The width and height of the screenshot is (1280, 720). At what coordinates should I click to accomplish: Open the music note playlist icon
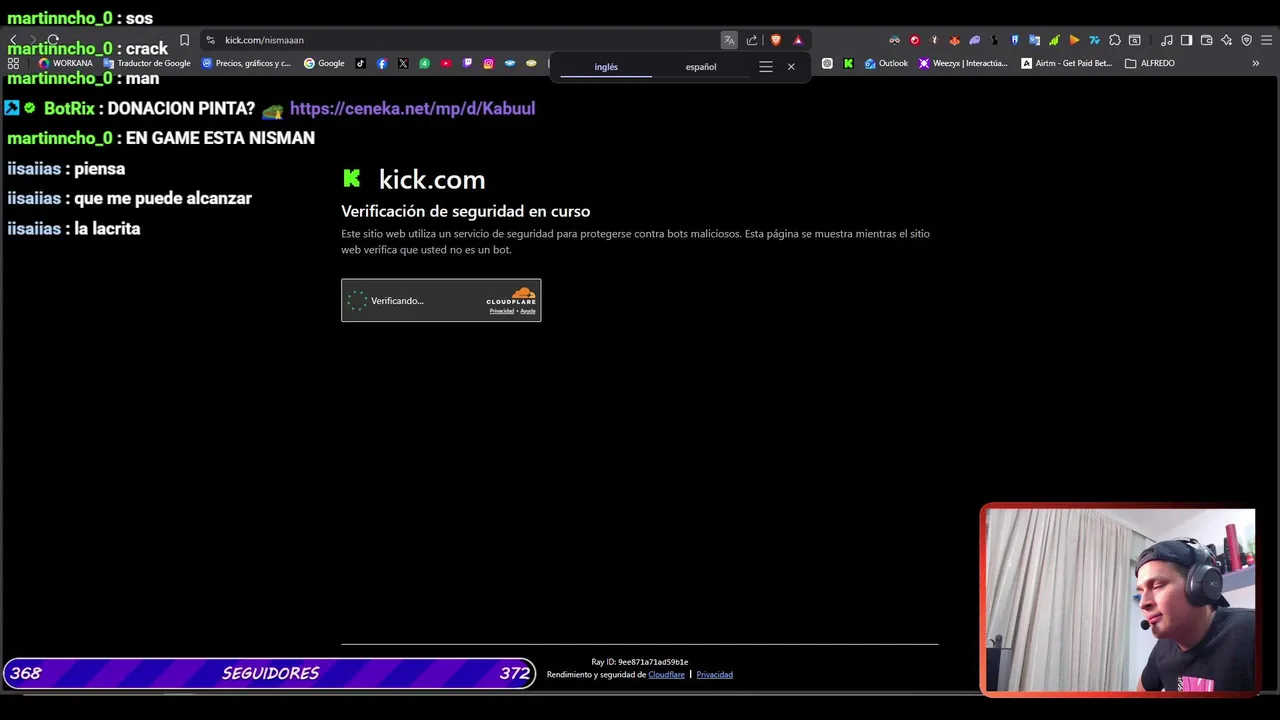click(x=1167, y=40)
